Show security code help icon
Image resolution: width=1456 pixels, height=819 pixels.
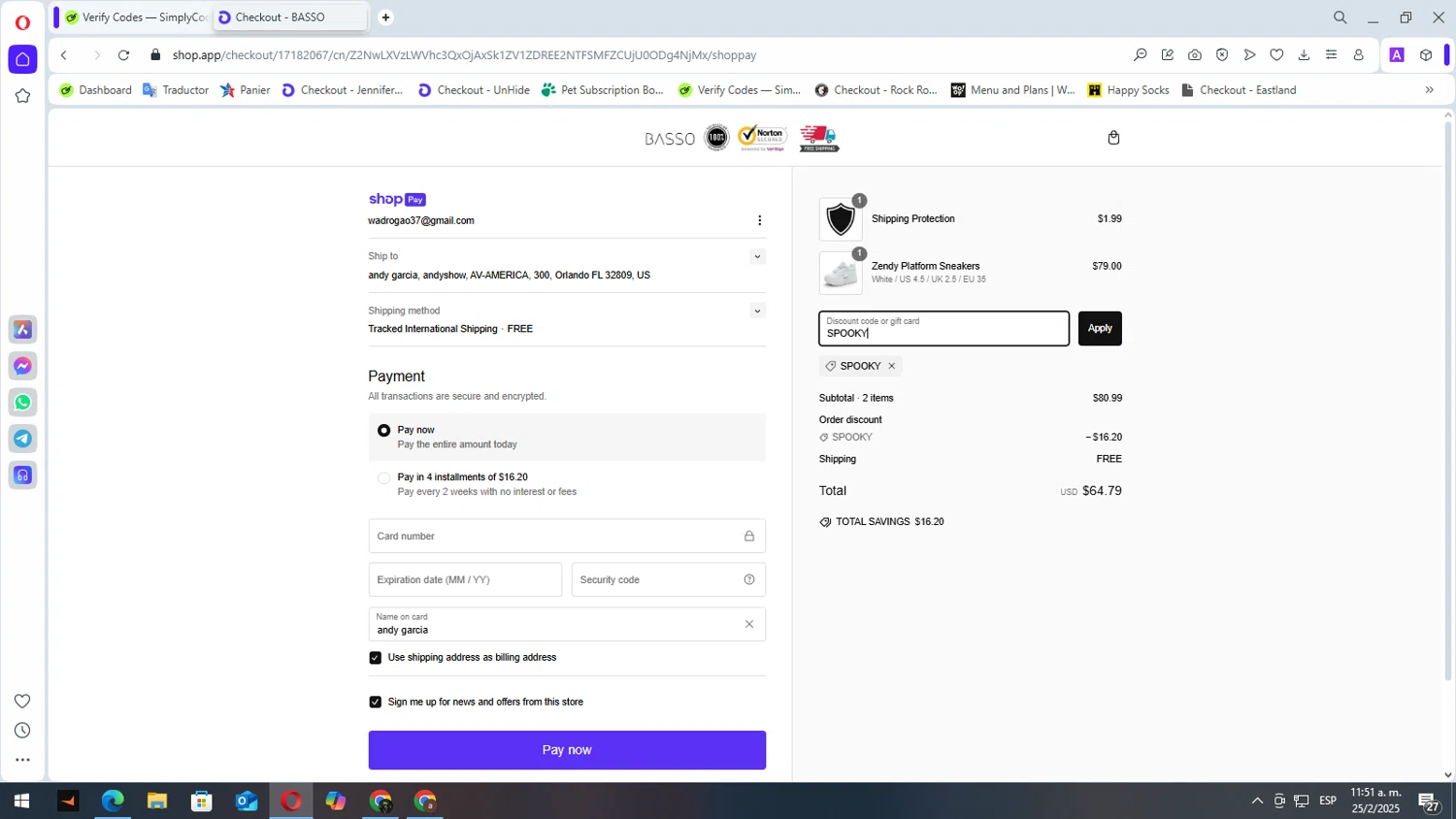tap(748, 579)
